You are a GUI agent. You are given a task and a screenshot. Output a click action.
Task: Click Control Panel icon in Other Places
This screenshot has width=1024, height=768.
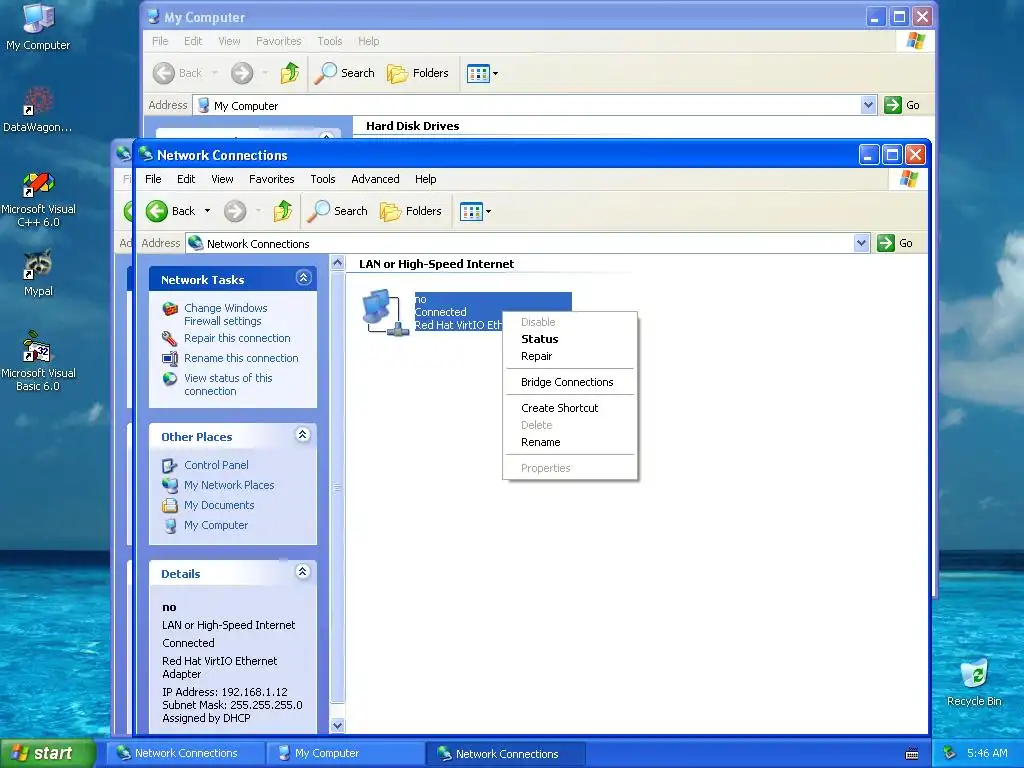(170, 465)
